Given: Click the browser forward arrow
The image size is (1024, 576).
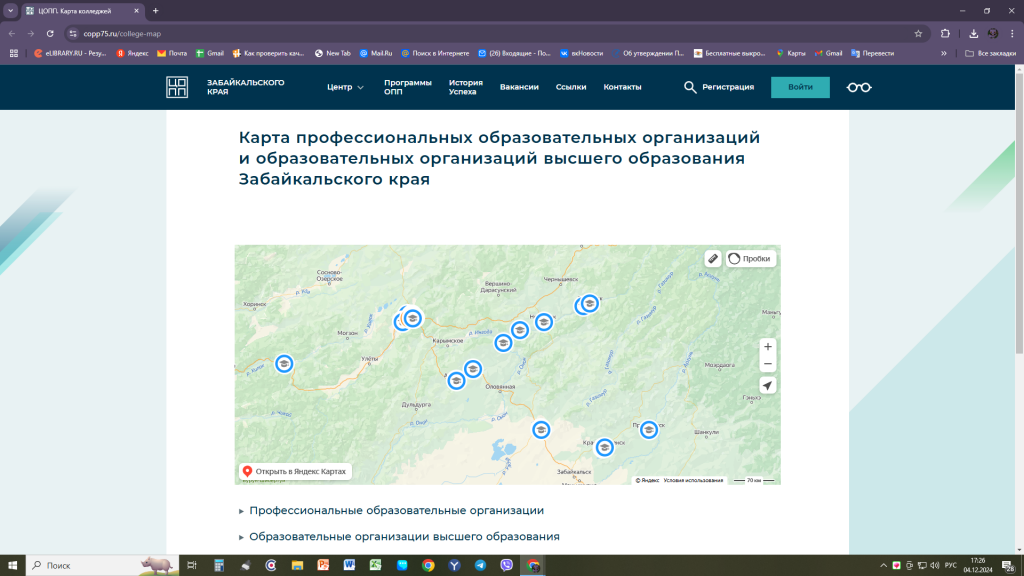Looking at the screenshot, I should point(31,33).
